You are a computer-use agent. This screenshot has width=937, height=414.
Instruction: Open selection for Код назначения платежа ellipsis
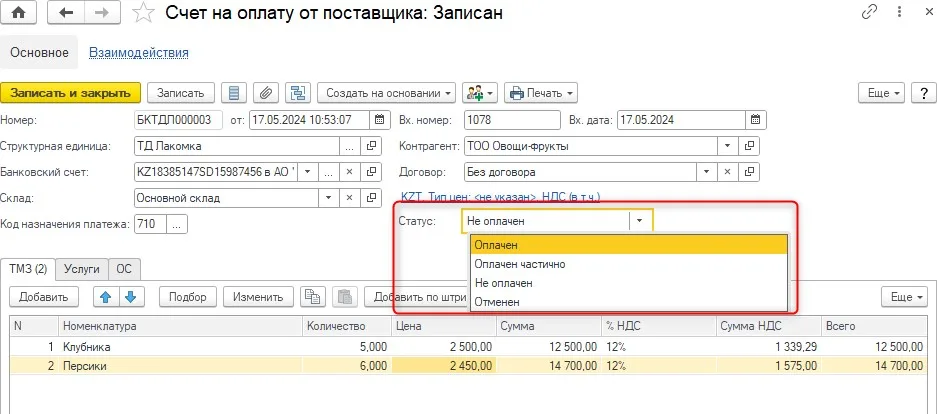177,224
